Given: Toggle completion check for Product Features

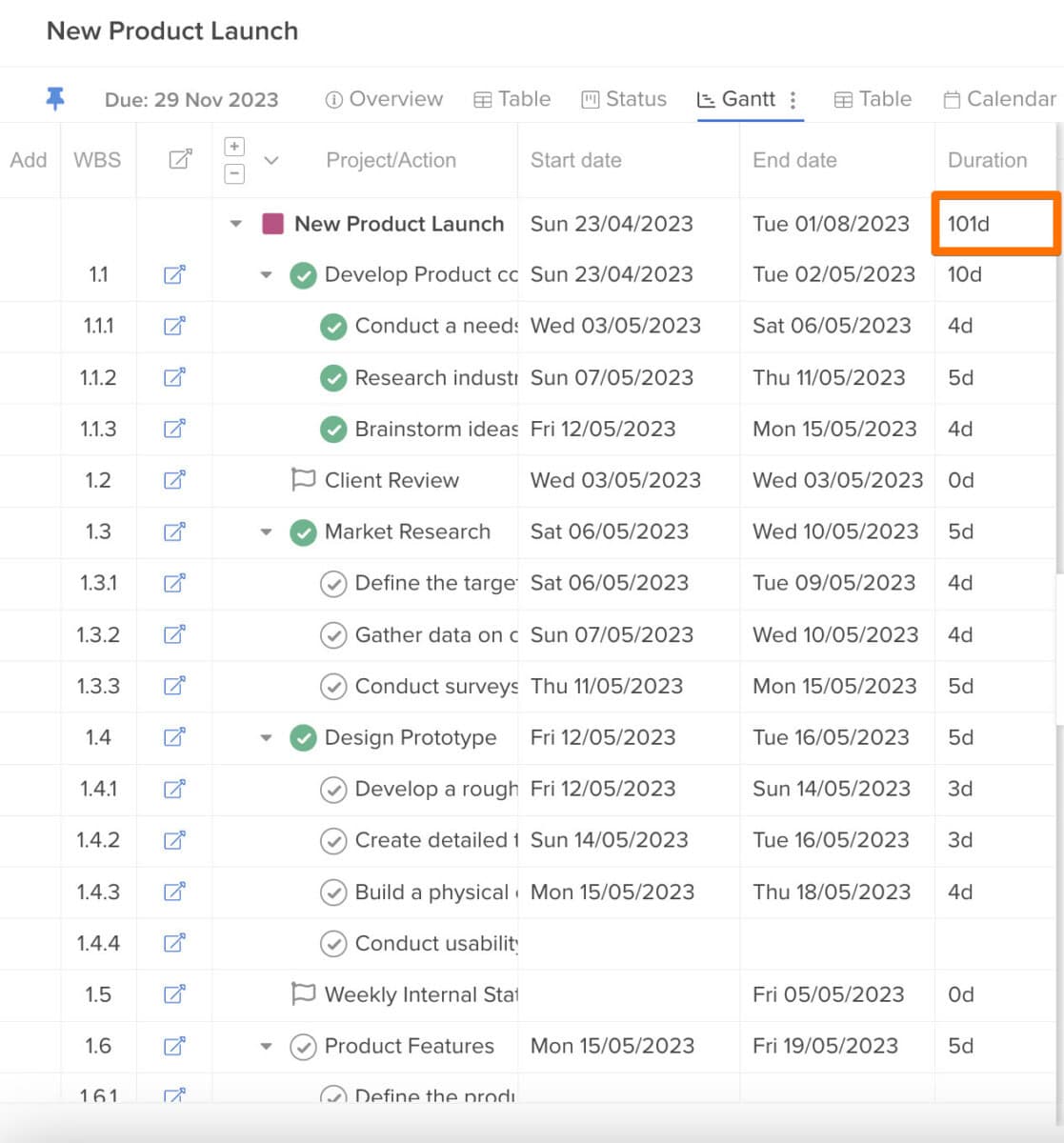Looking at the screenshot, I should [x=303, y=1047].
